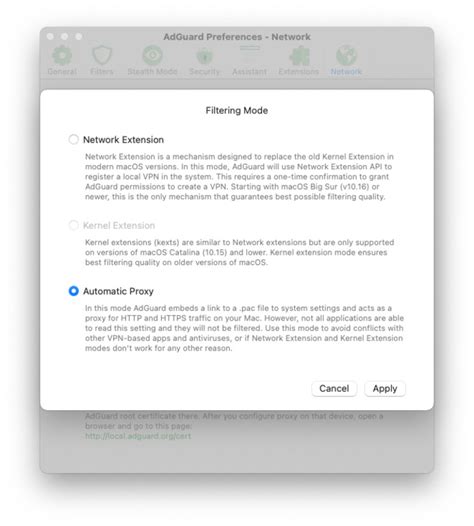Open the local.adguard.org/cert link
Screen dimensions: 474x526
[x=138, y=436]
